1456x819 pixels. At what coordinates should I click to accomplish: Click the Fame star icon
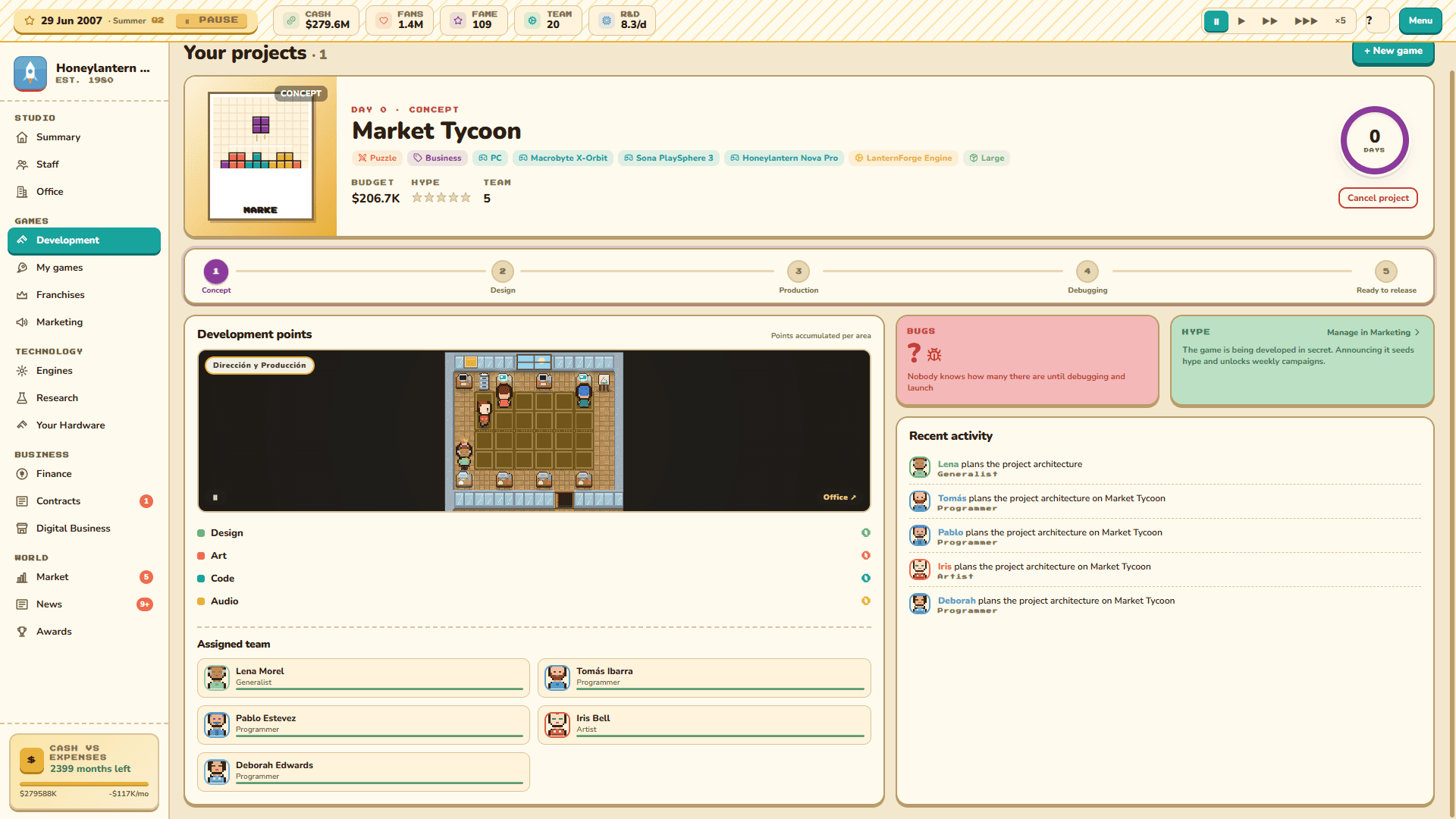coord(458,20)
